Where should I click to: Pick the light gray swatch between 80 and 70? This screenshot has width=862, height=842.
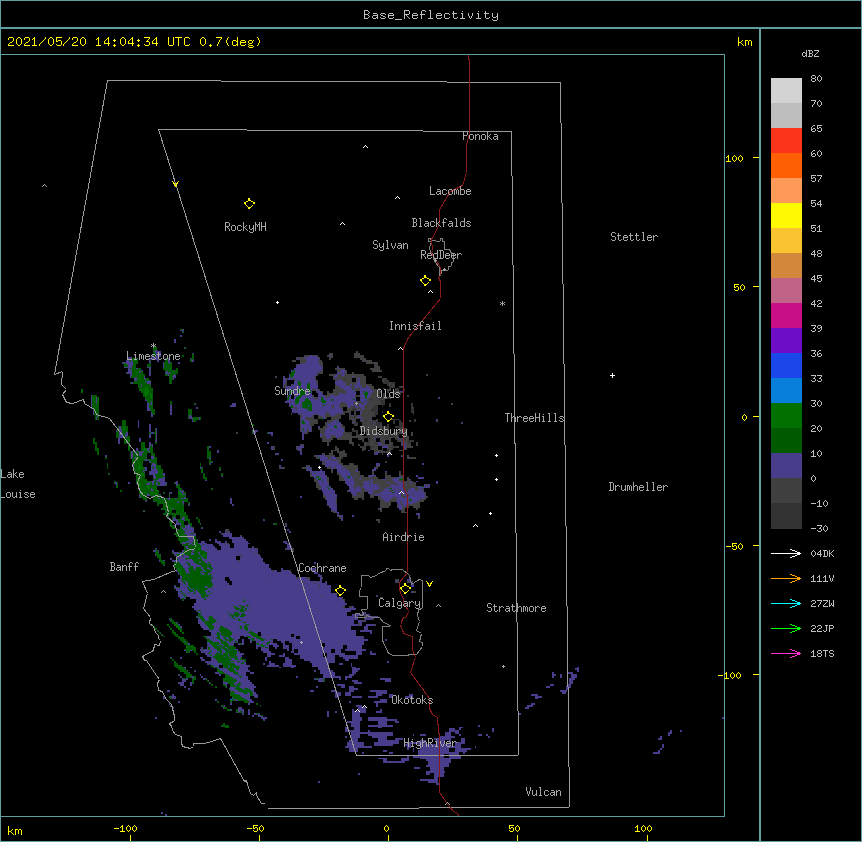tap(786, 91)
